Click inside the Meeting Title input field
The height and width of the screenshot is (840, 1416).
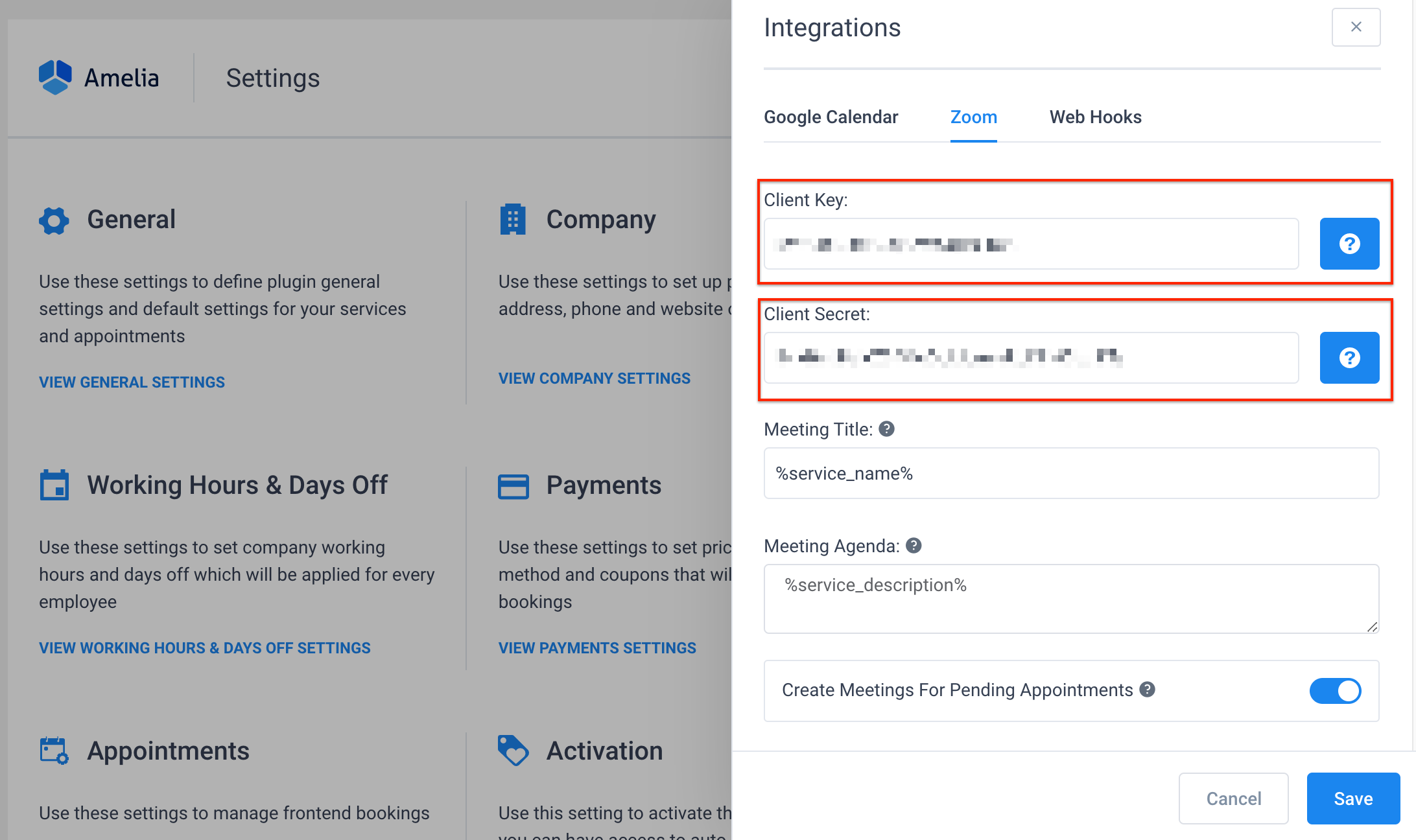click(x=1070, y=473)
